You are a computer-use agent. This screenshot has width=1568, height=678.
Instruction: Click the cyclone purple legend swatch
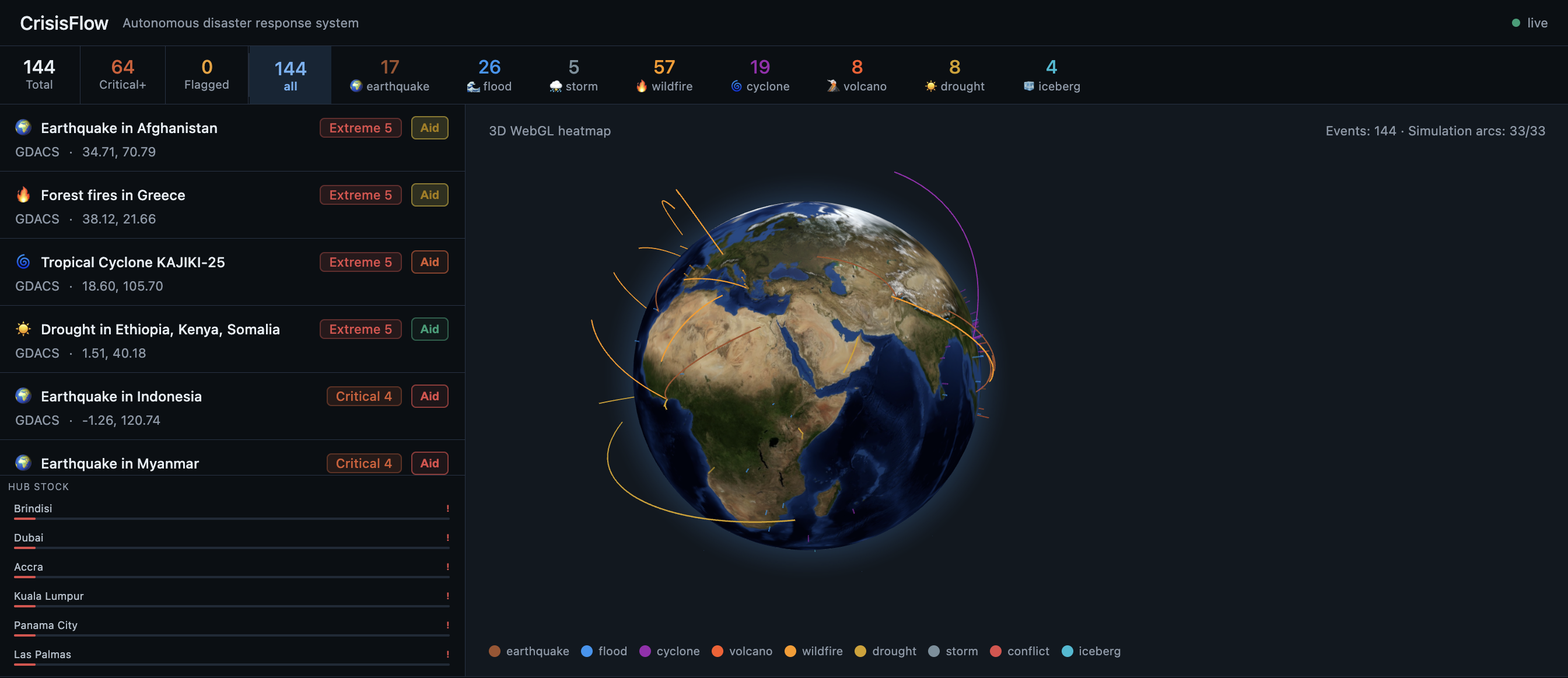(645, 651)
